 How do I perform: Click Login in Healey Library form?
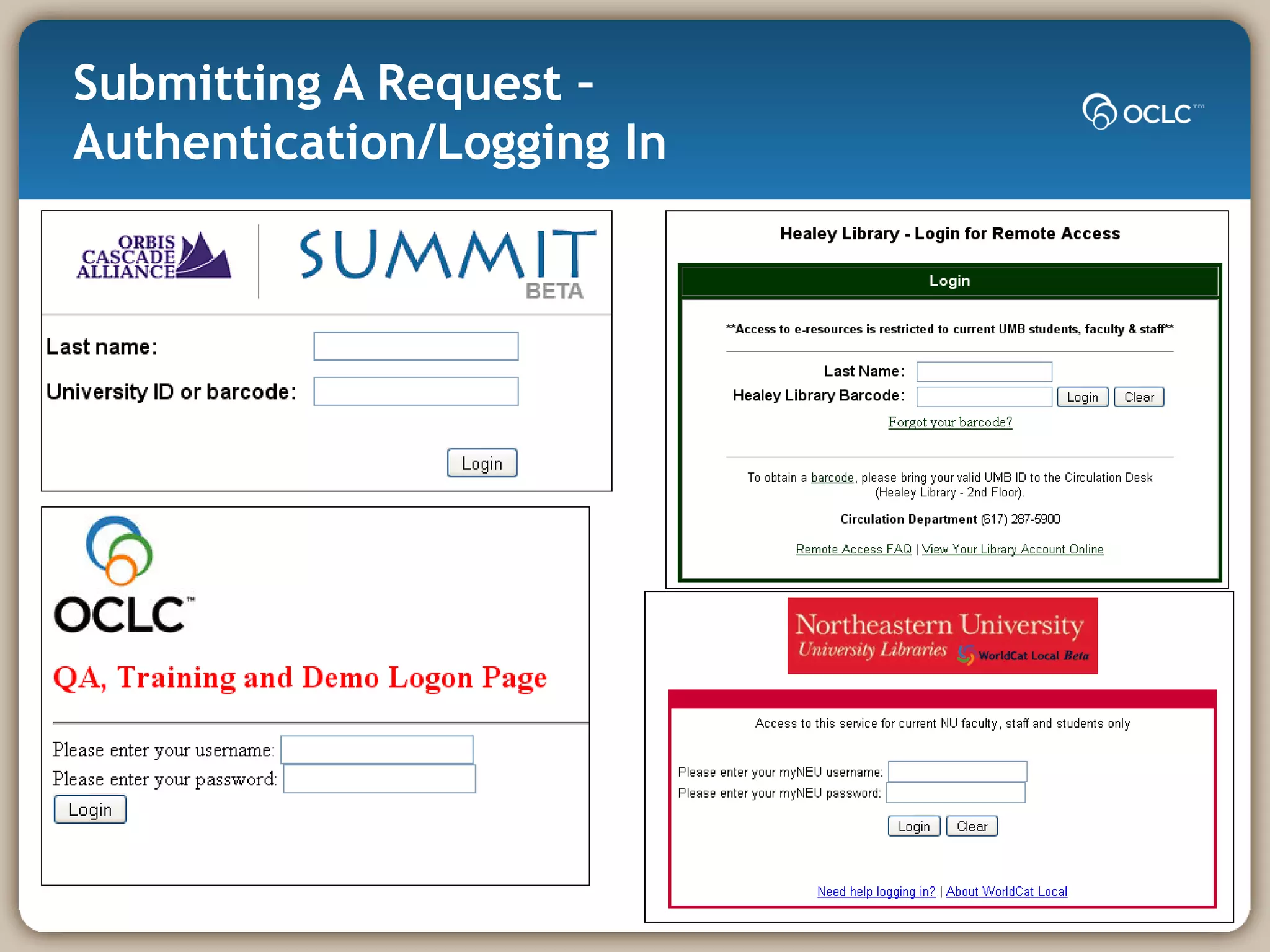click(x=1083, y=397)
